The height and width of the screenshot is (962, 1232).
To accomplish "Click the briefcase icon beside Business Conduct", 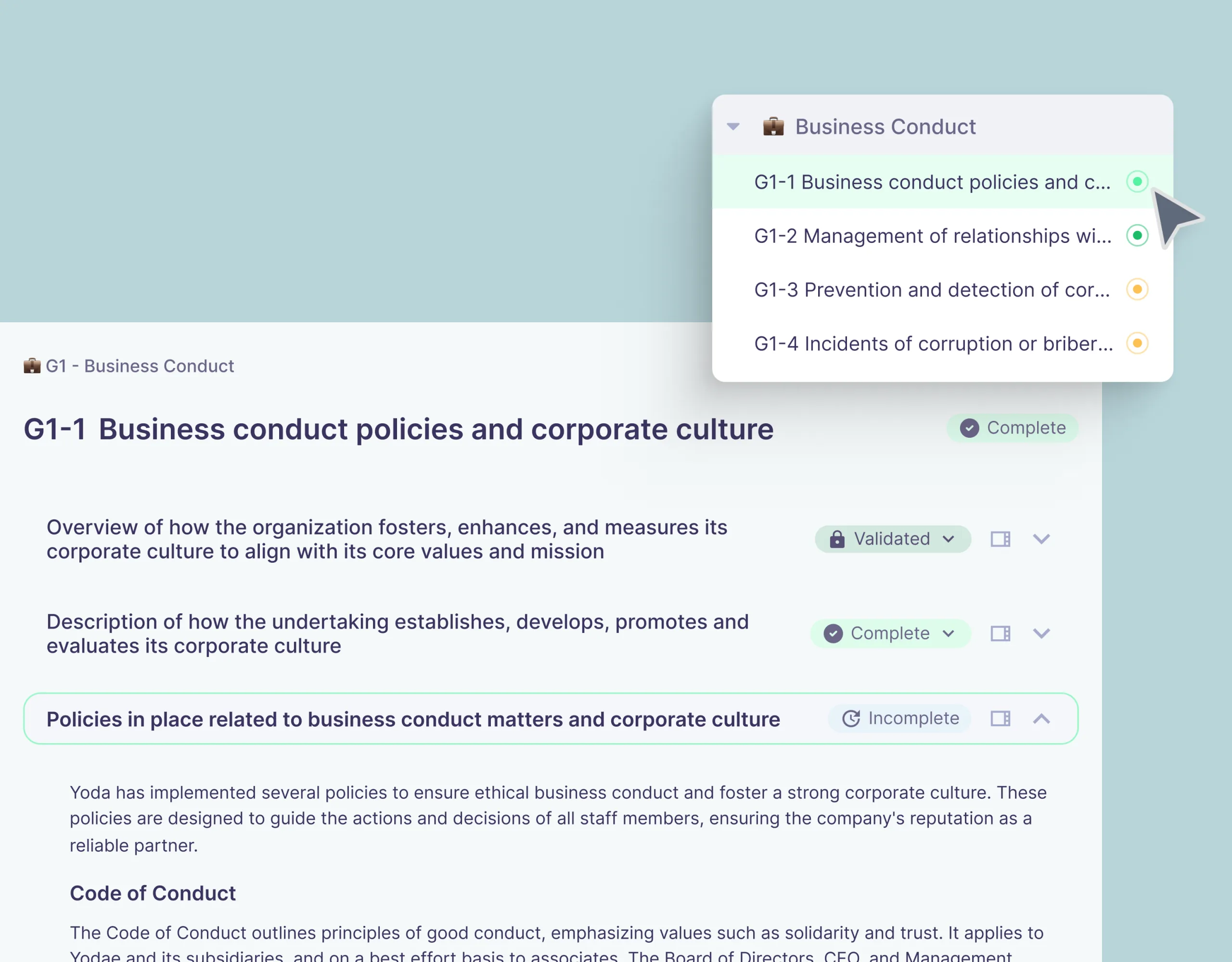I will [773, 127].
